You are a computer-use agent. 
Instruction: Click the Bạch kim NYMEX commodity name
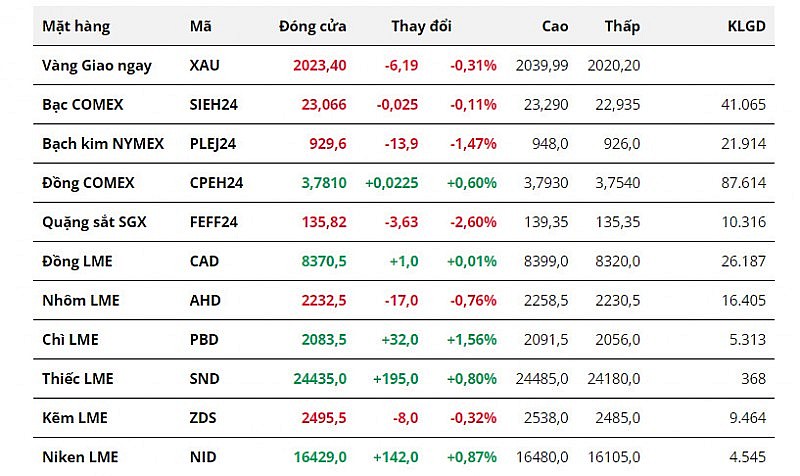[103, 144]
